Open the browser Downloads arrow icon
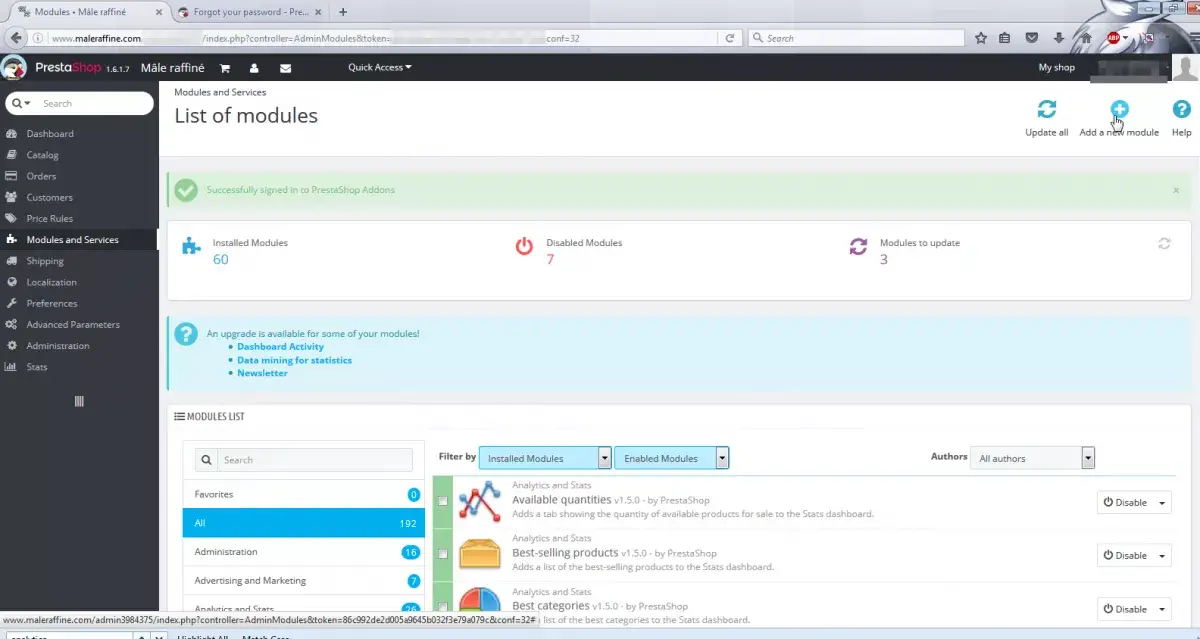This screenshot has width=1200, height=639. [1059, 38]
